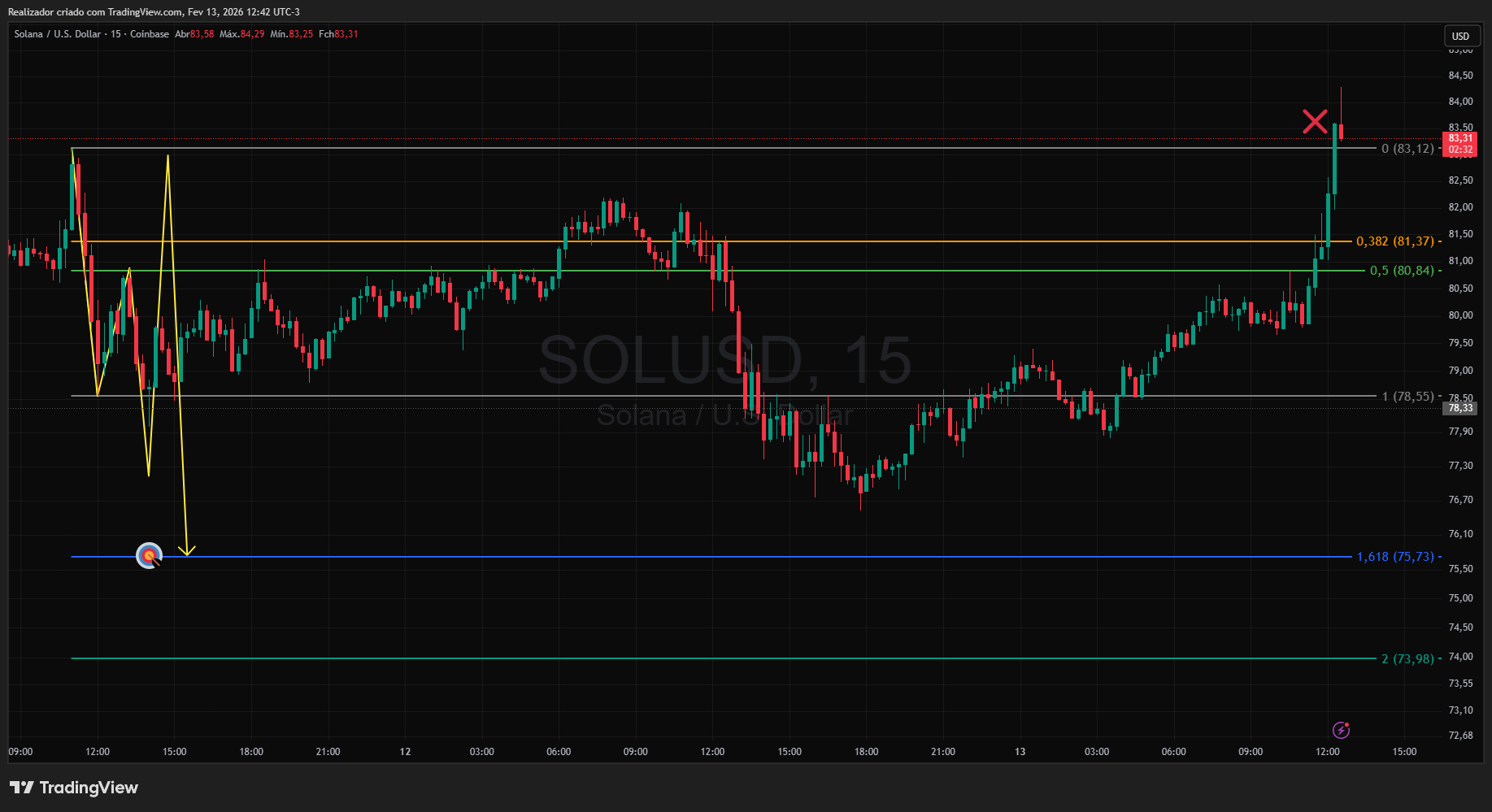Click the date 13 on time axis
Image resolution: width=1492 pixels, height=812 pixels.
(1020, 752)
